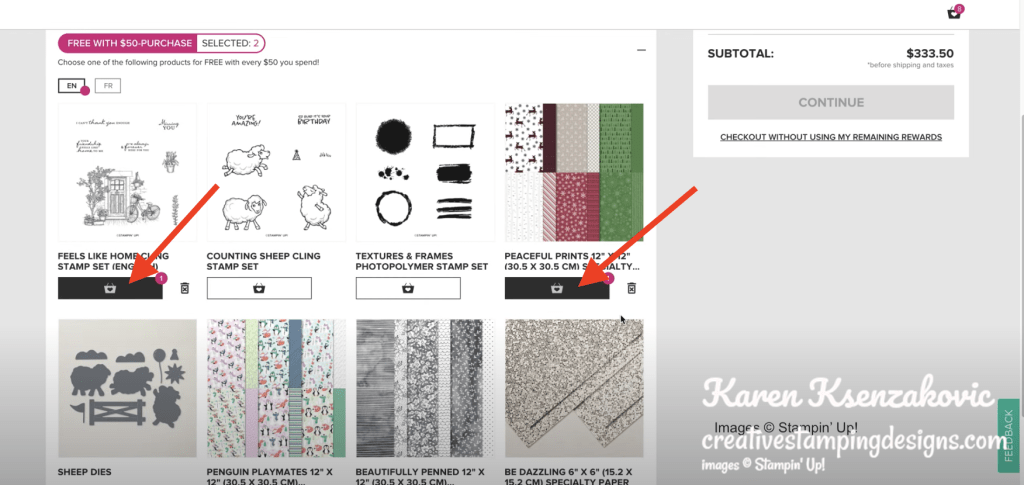Click the Continue button
1024x485 pixels.
[831, 102]
